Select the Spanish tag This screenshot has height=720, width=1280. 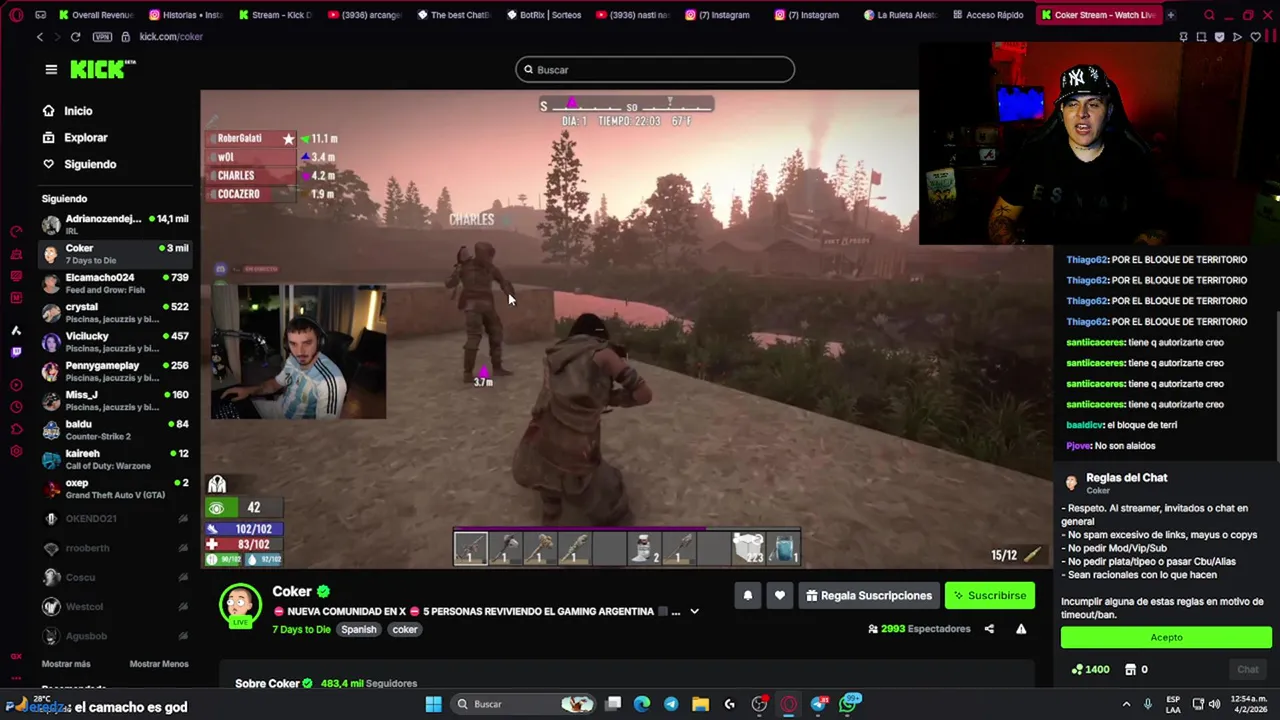(358, 630)
